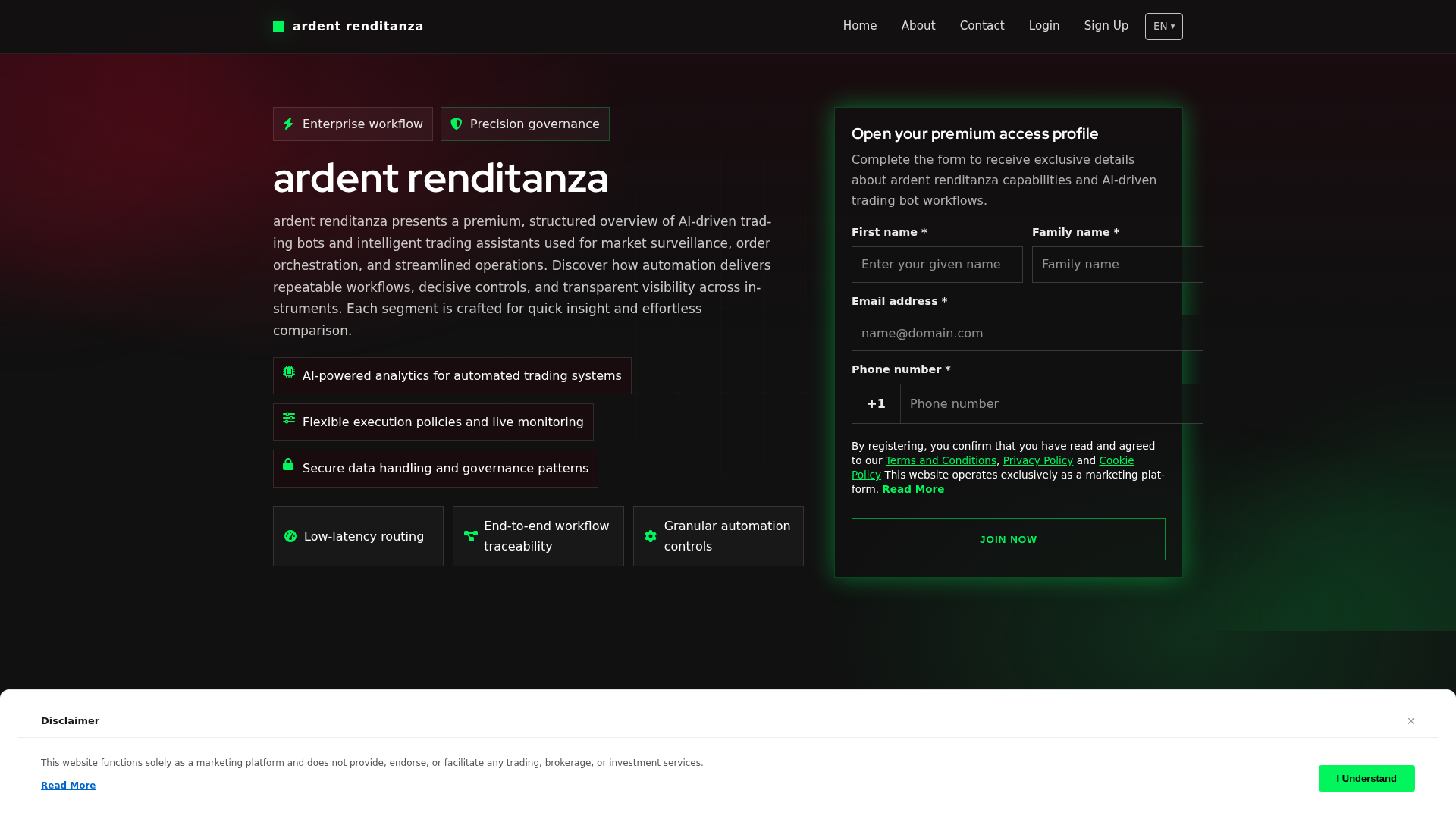Click the 'Low-latency routing' card text

coord(364,537)
